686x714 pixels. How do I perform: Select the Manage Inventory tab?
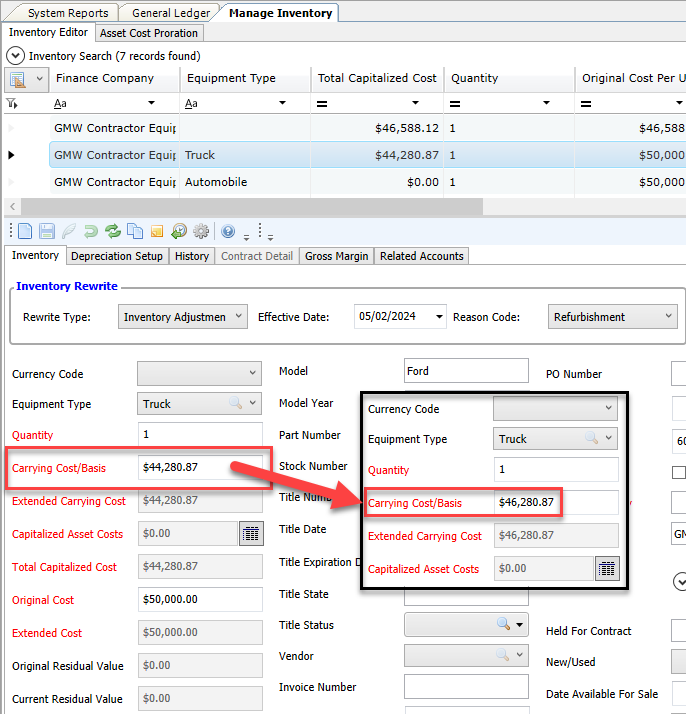(x=280, y=13)
